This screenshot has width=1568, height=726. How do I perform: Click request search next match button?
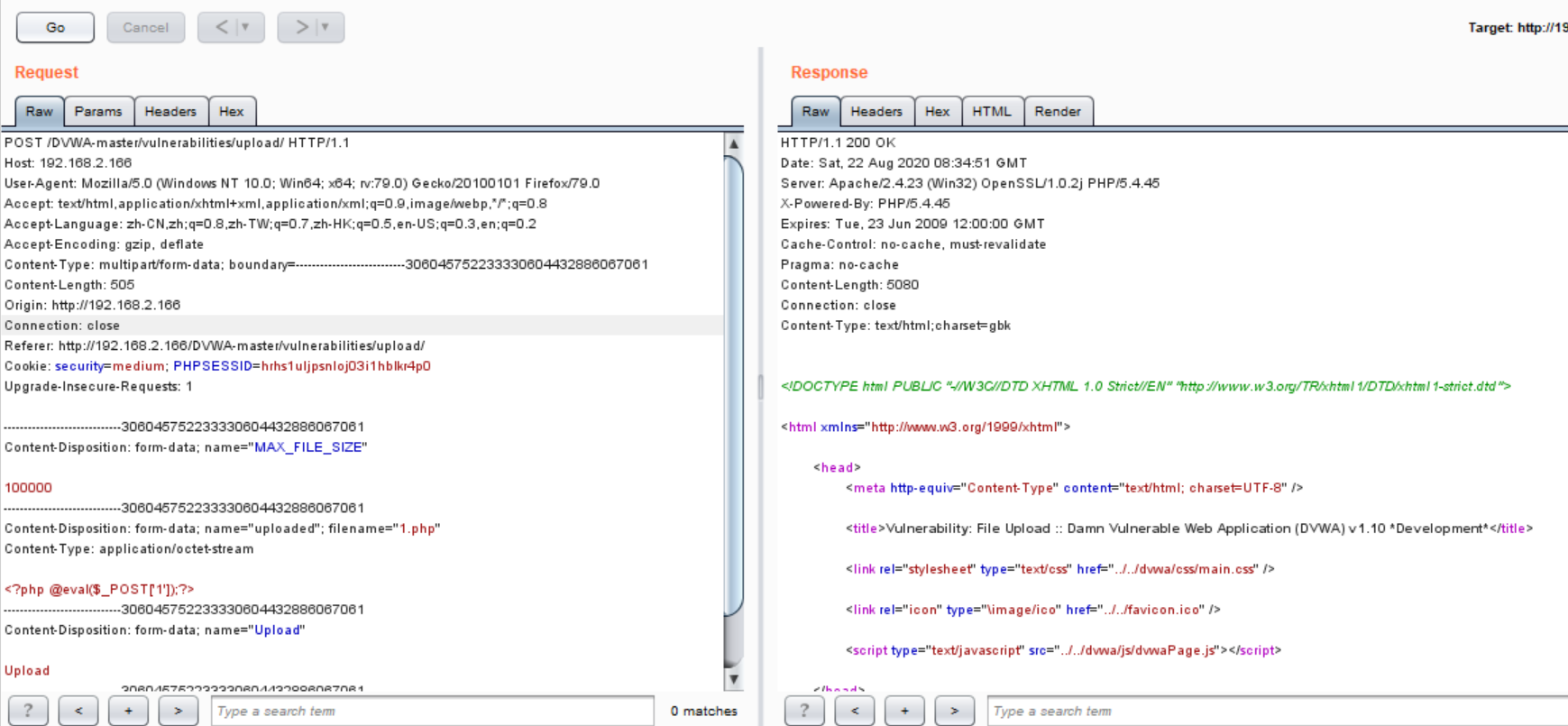(x=179, y=711)
